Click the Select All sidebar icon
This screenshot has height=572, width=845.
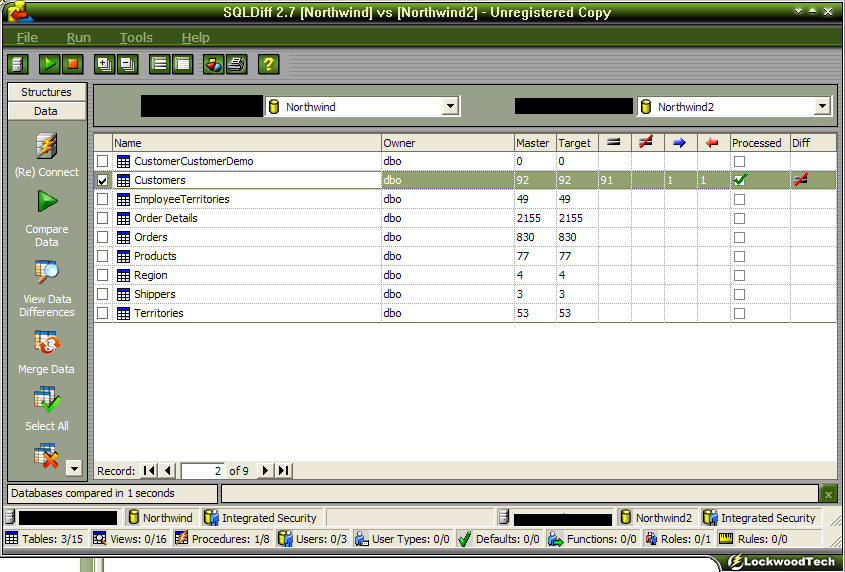point(47,399)
